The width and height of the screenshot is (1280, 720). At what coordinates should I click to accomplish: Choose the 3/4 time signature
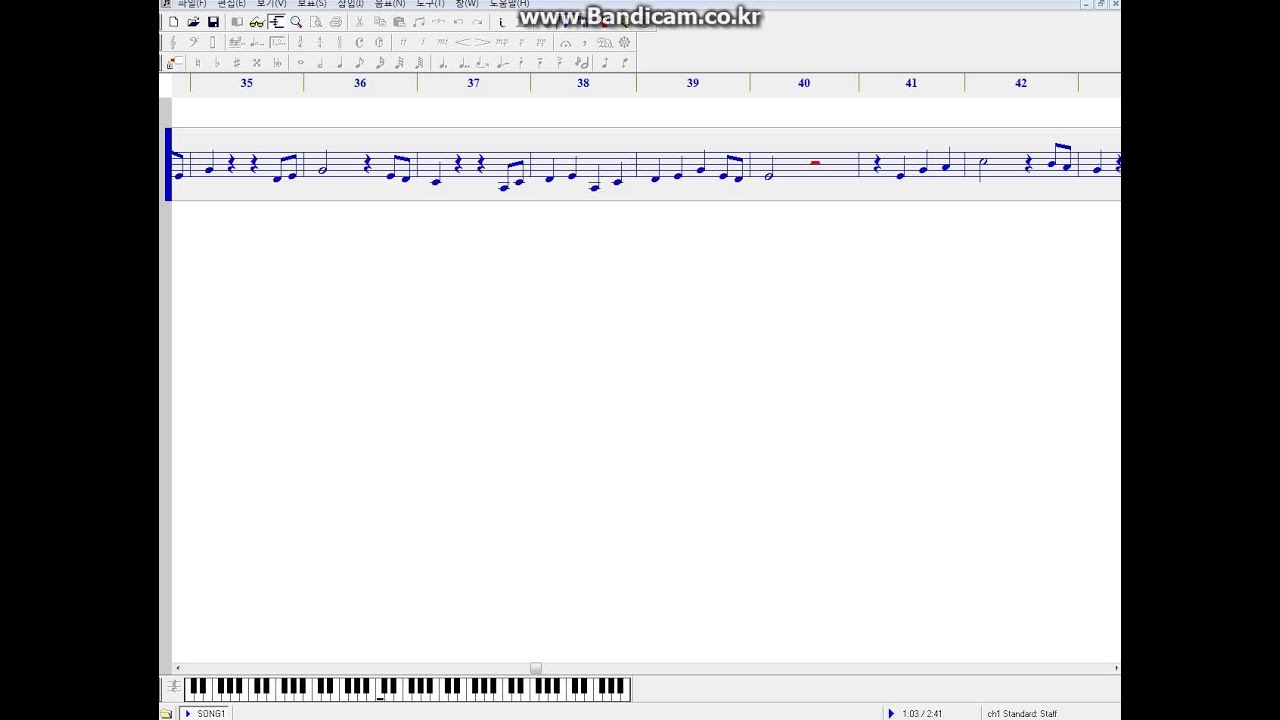coord(300,42)
